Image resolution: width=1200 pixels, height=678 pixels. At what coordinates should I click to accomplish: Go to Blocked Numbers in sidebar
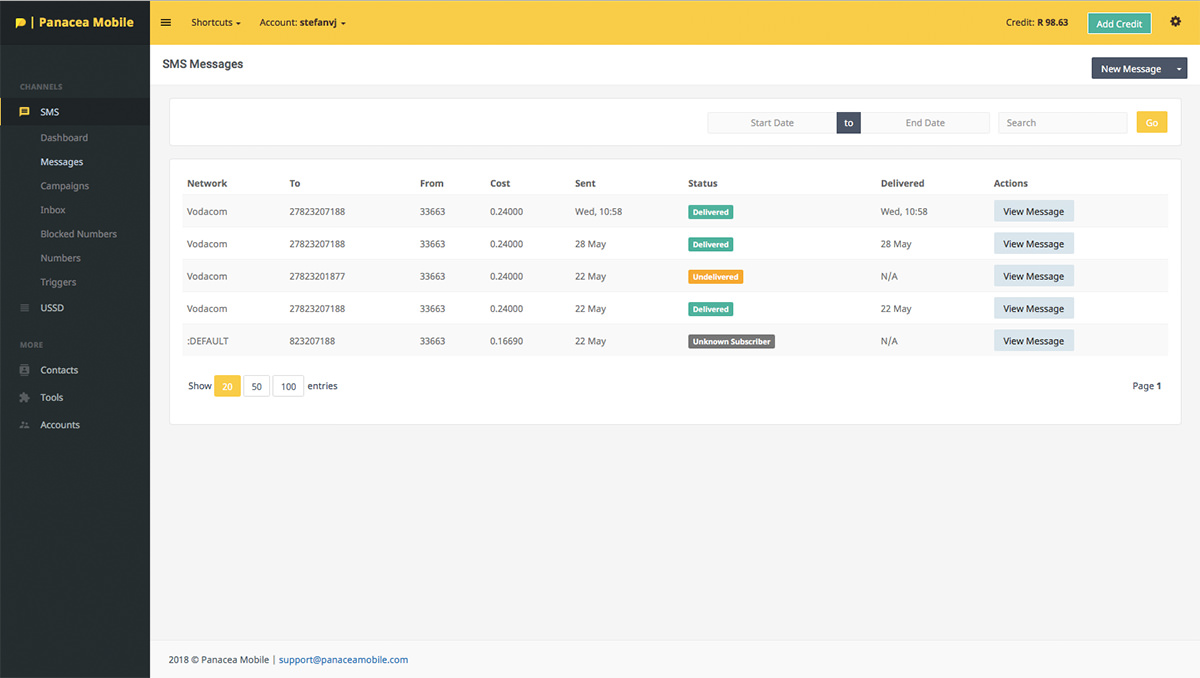tap(78, 234)
